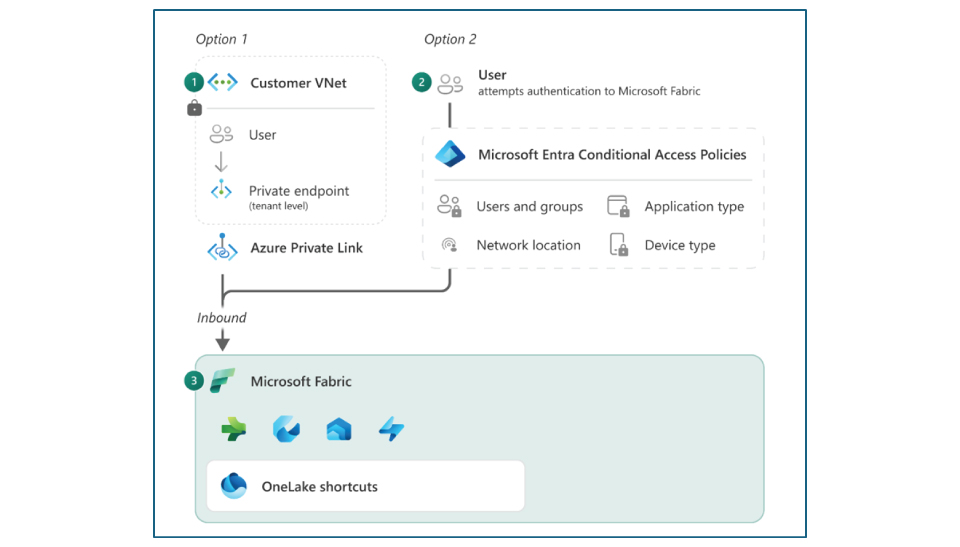Click the Microsoft Entra Conditional Access Policies title

pyautogui.click(x=612, y=154)
